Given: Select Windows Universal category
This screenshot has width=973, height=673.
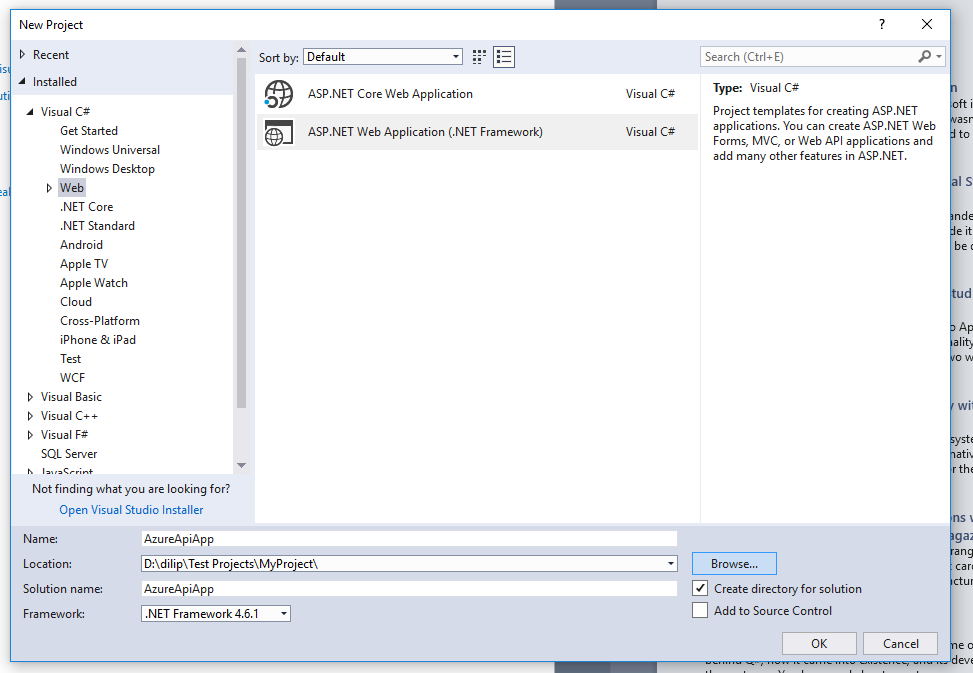Looking at the screenshot, I should click(x=110, y=150).
